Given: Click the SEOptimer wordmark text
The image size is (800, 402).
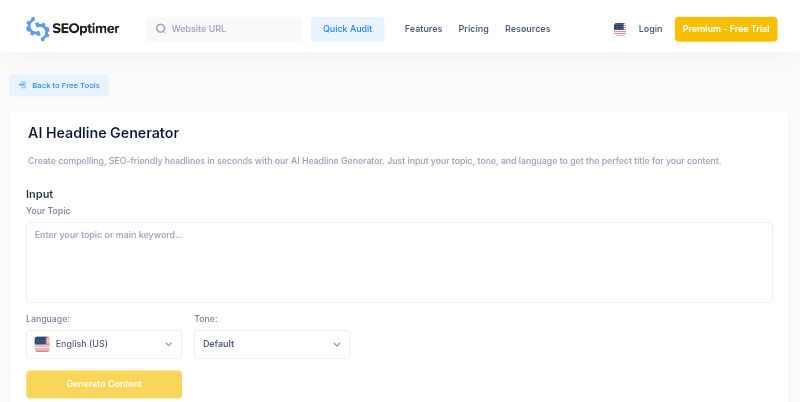Looking at the screenshot, I should click(86, 29).
